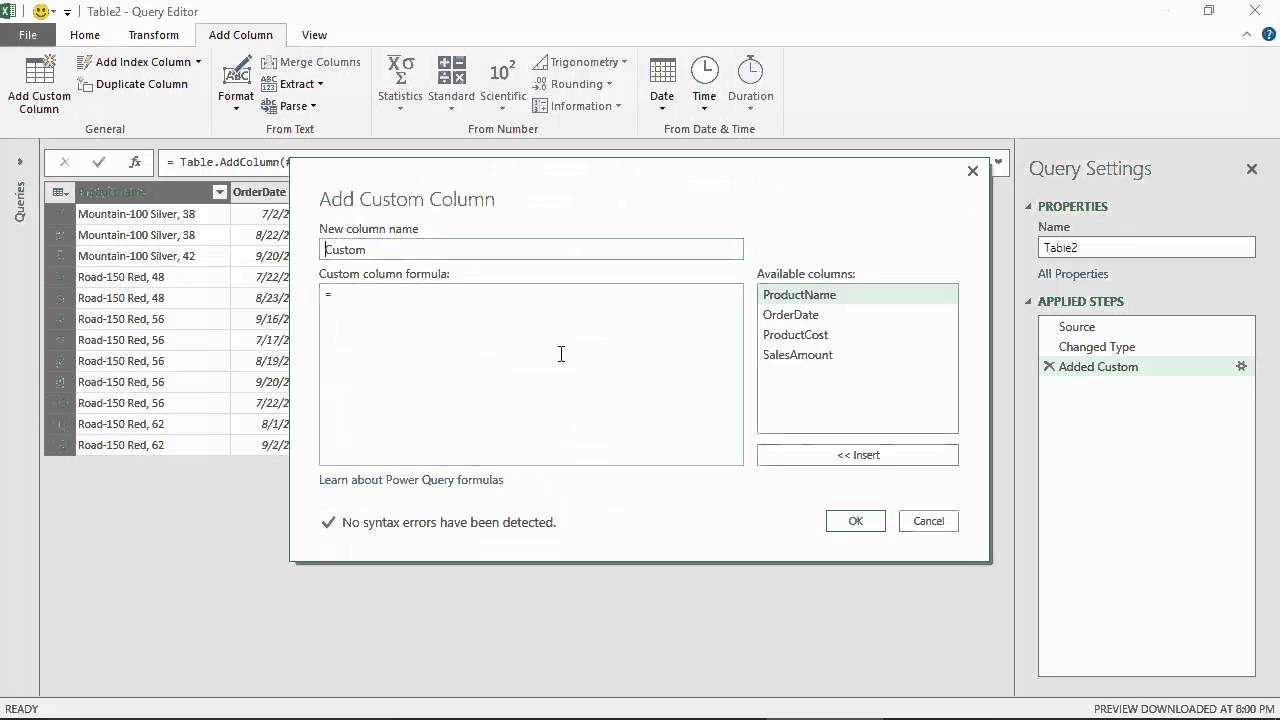Open Learn about Power Query formulas link
Image resolution: width=1280 pixels, height=720 pixels.
click(411, 480)
